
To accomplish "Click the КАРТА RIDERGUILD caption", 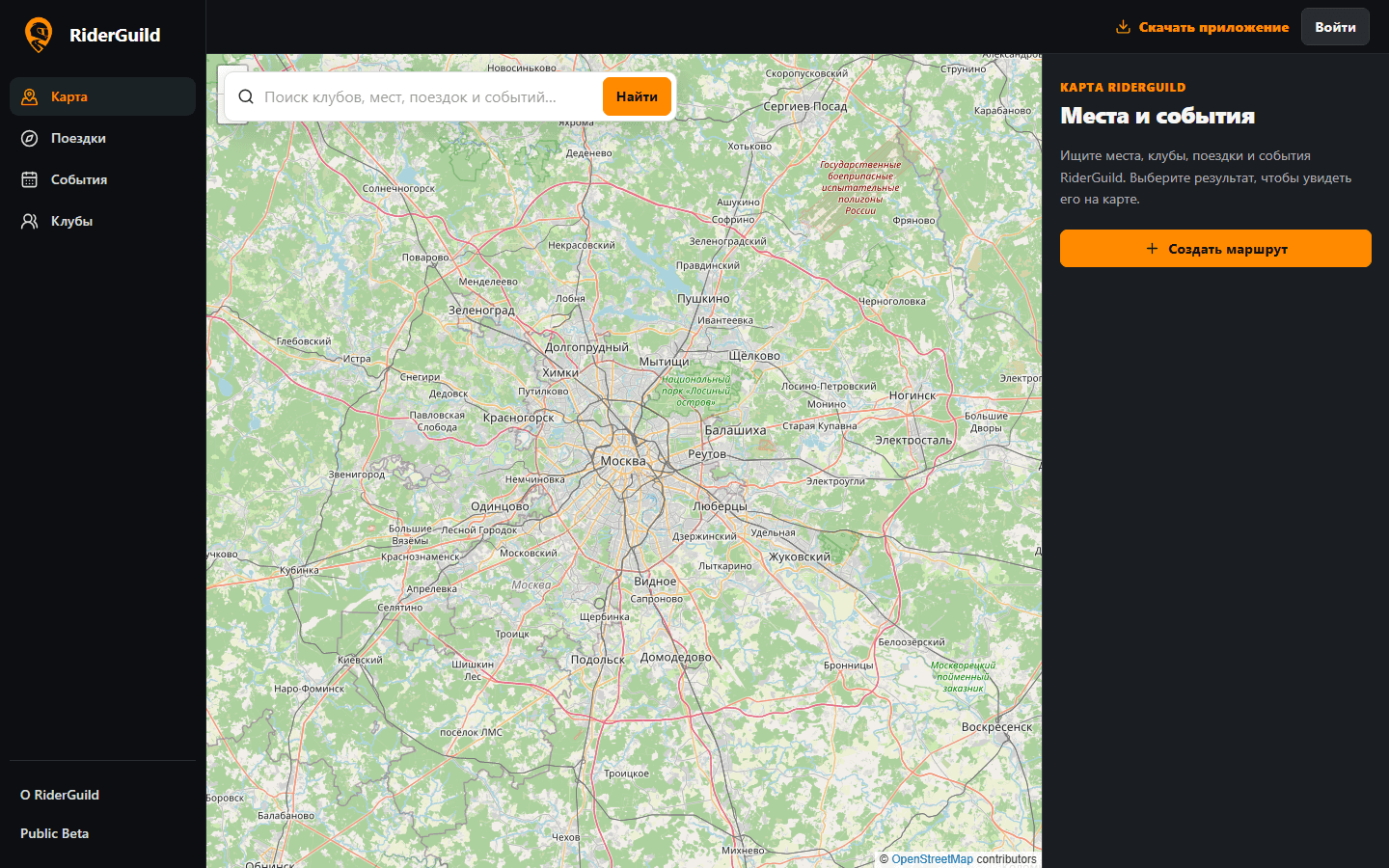I will [1123, 87].
